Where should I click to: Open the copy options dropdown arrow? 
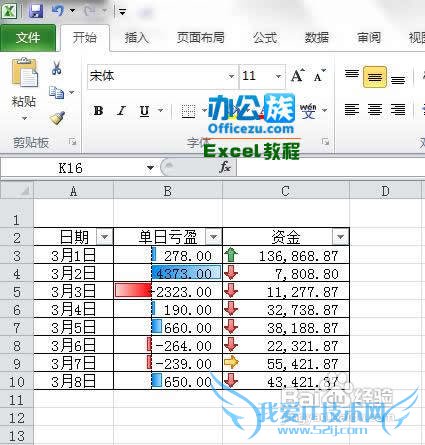72,92
